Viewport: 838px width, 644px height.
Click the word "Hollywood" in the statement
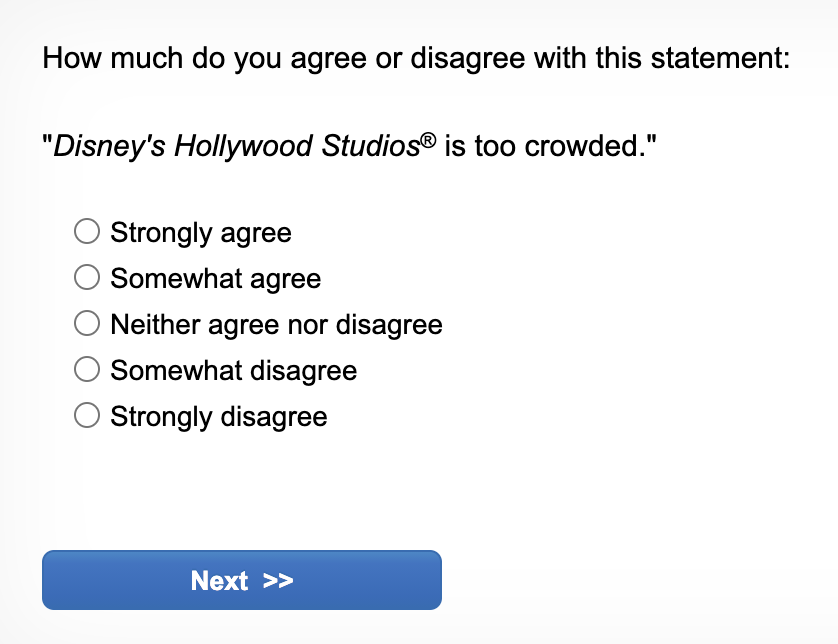[x=244, y=147]
